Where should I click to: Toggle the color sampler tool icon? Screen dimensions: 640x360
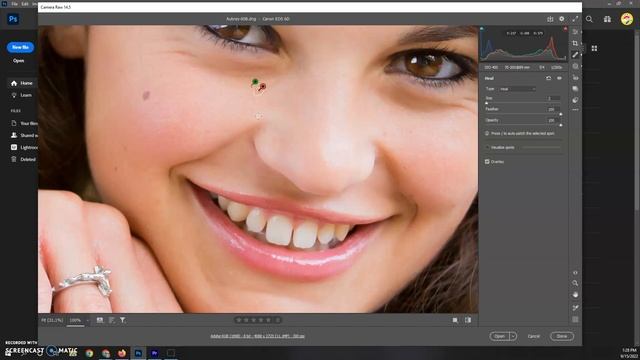tap(575, 307)
